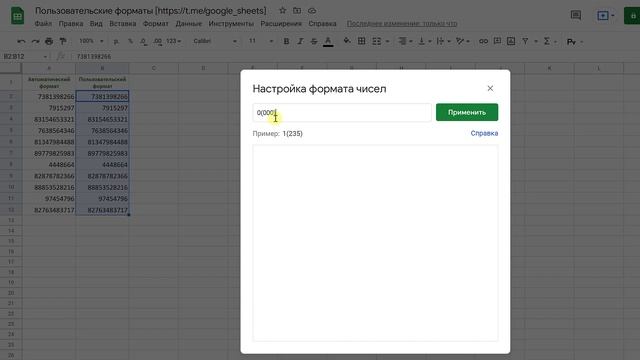Screen dimensions: 640x360
Task: Open the last edit history link
Action: coord(402,24)
